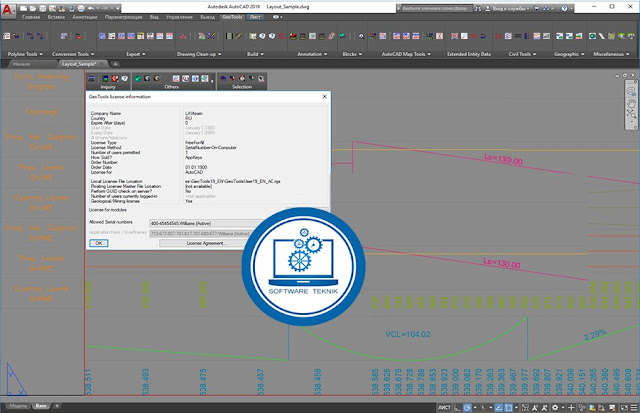640x413 pixels.
Task: Switch to the Начало document tab
Action: point(21,64)
